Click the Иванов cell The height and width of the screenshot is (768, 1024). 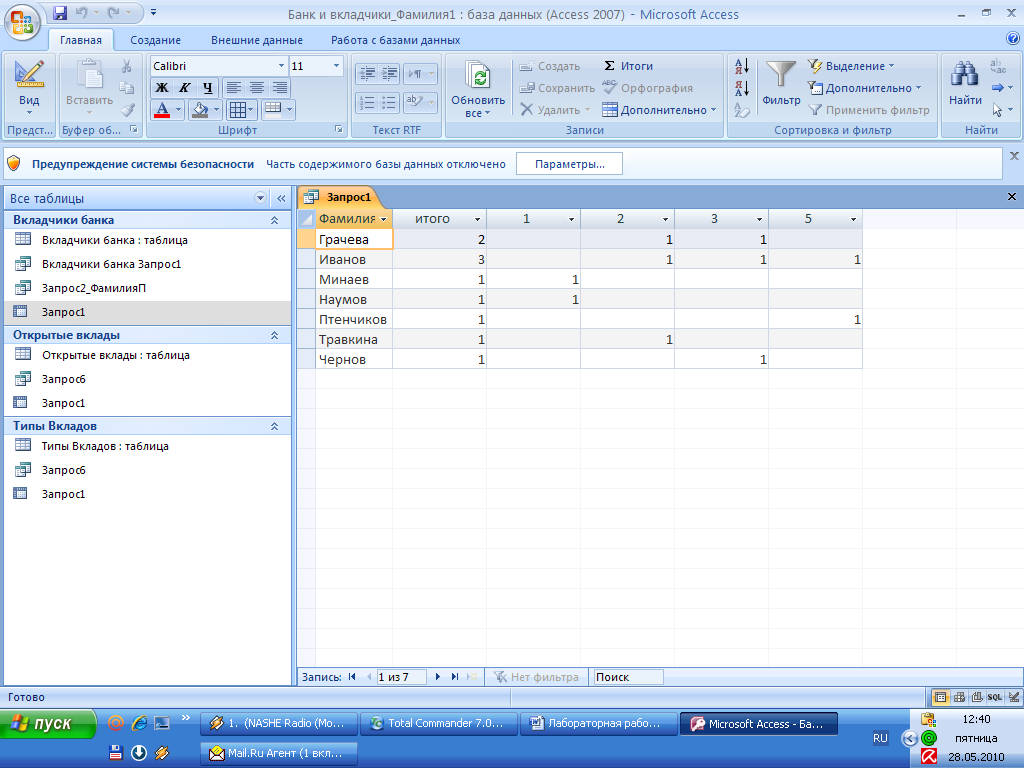(x=353, y=259)
